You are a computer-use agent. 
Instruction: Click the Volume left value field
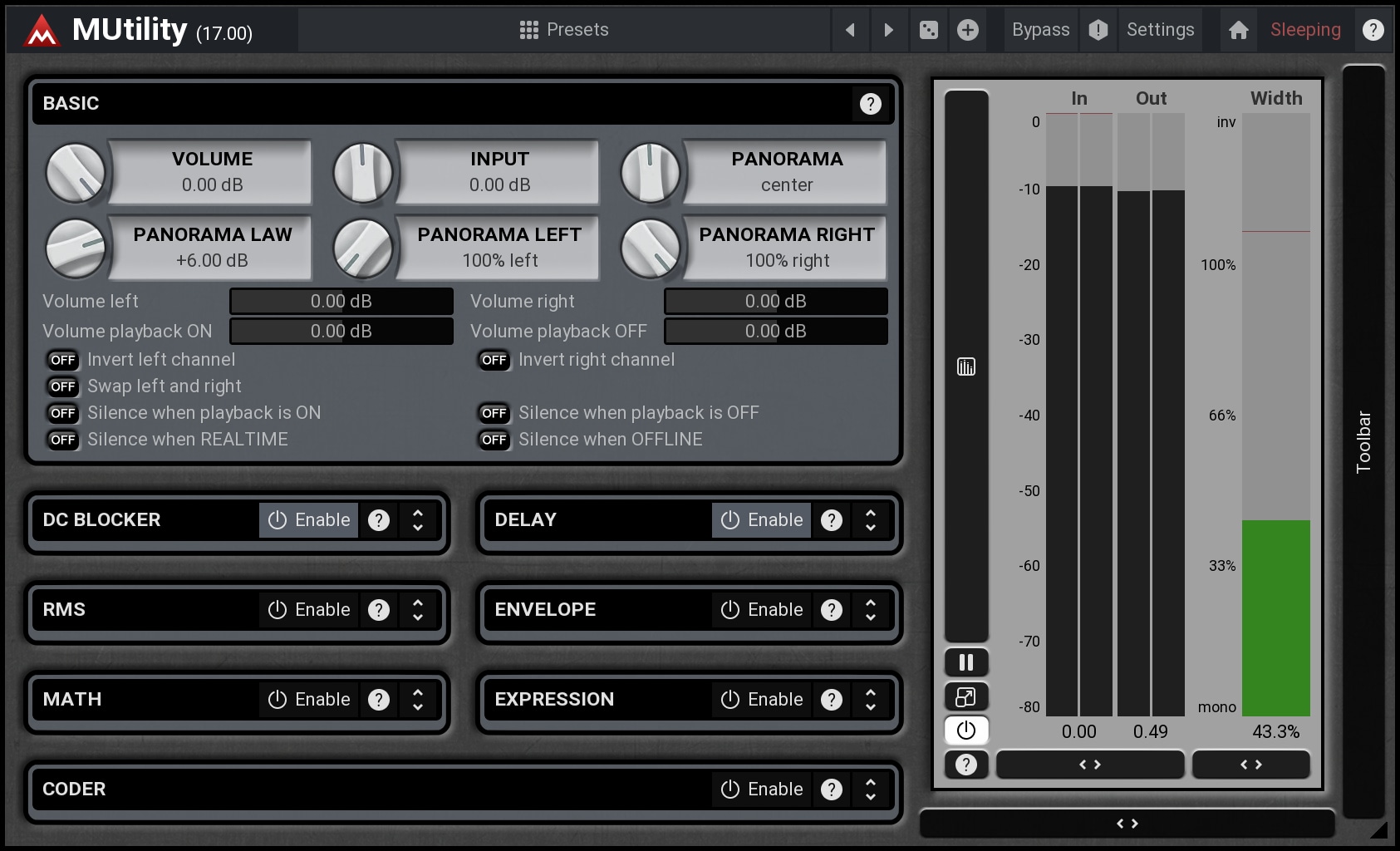pyautogui.click(x=341, y=302)
